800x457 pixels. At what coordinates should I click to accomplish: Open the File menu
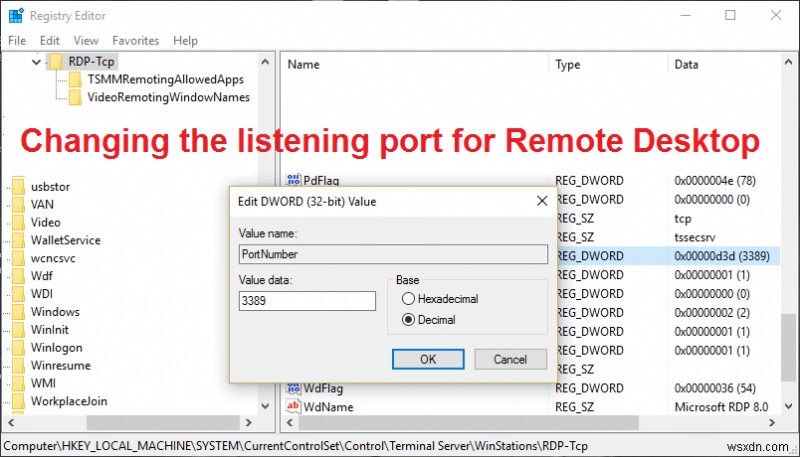(x=17, y=41)
